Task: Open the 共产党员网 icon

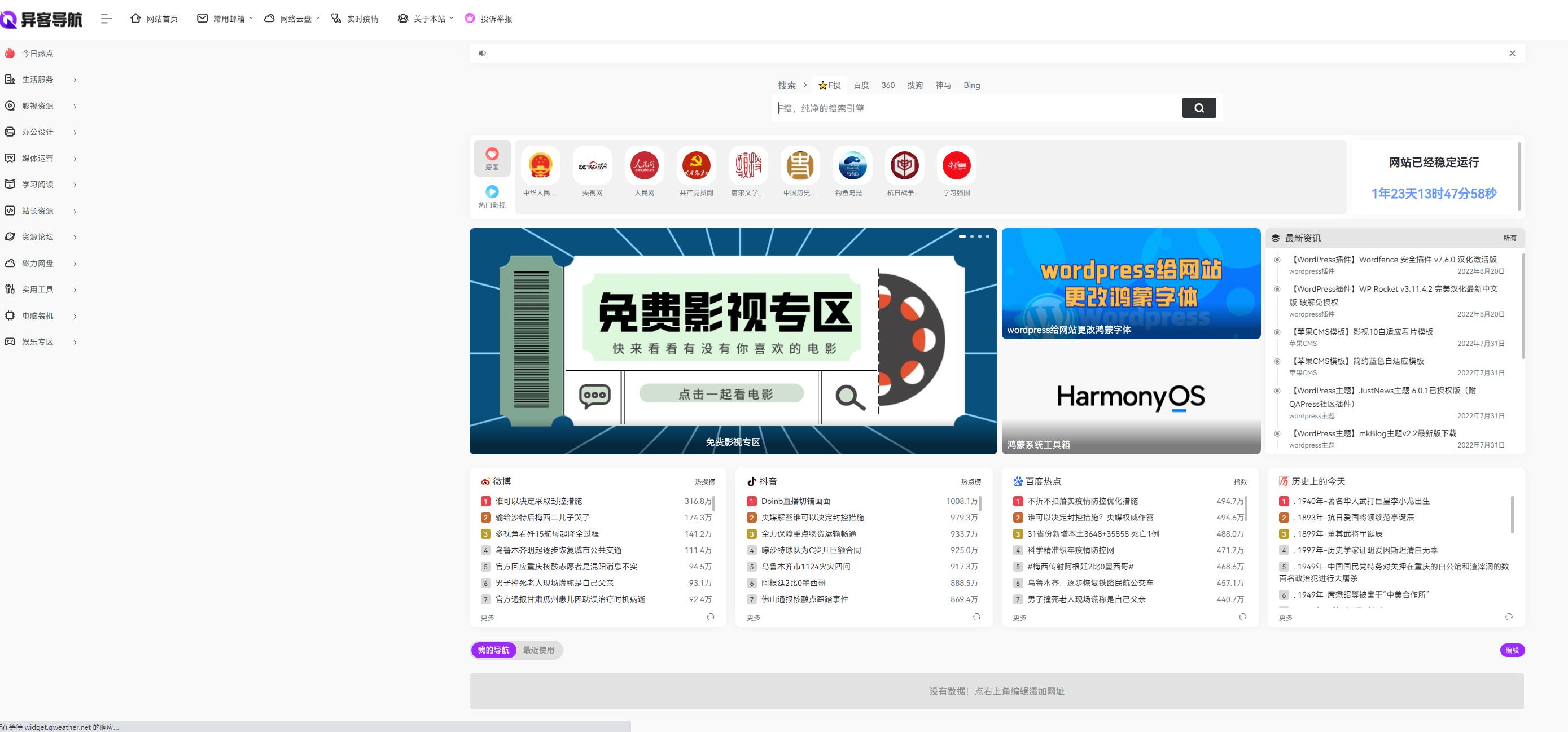Action: coord(697,165)
